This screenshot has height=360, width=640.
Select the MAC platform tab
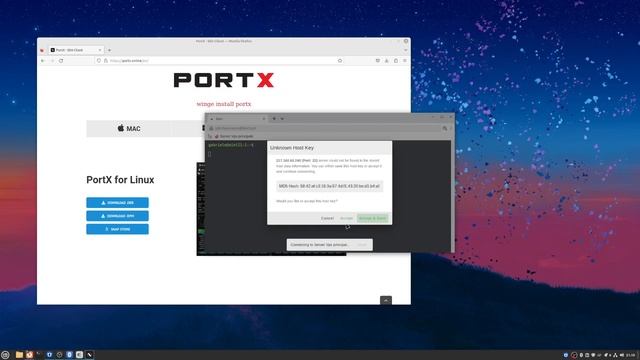tap(129, 129)
